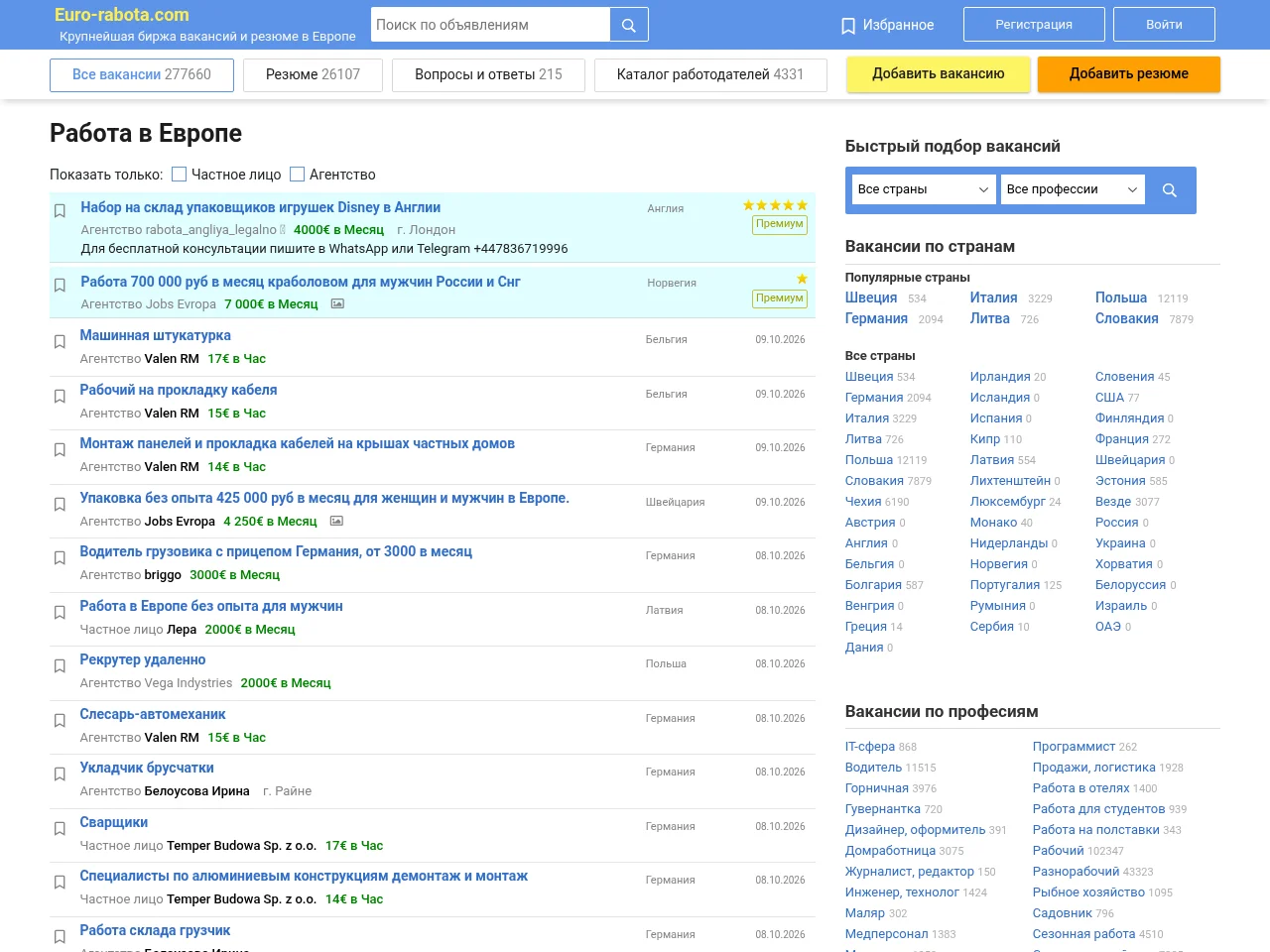Bookmark the Упаковка без опыта vacancy
This screenshot has width=1270, height=952.
coord(60,504)
